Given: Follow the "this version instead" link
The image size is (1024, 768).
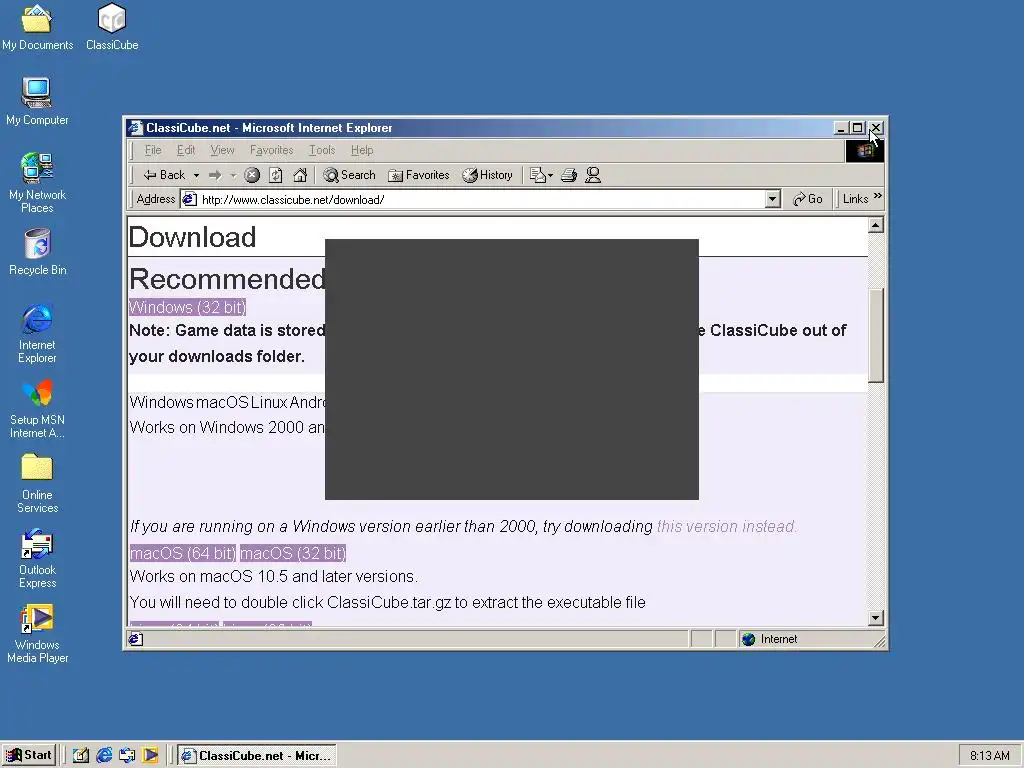Looking at the screenshot, I should 726,526.
